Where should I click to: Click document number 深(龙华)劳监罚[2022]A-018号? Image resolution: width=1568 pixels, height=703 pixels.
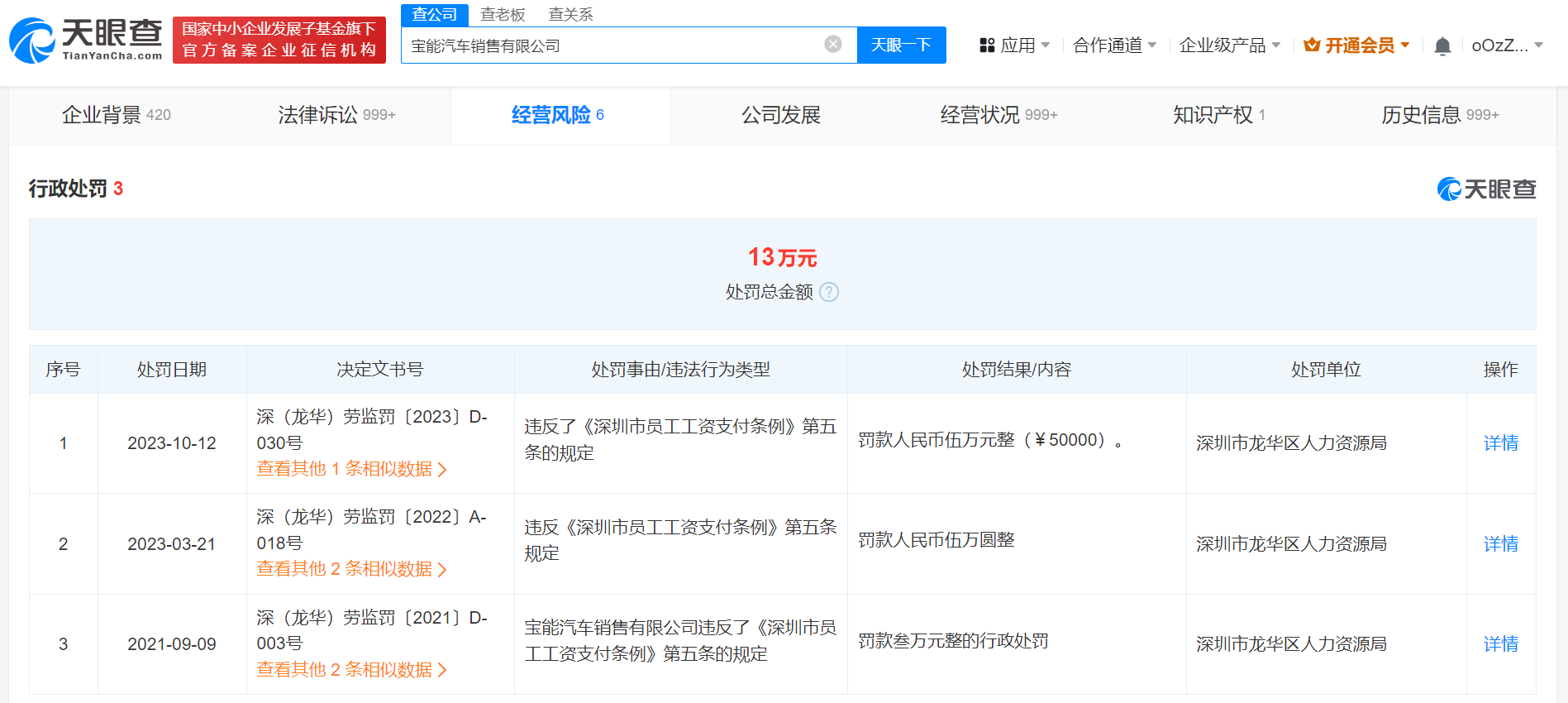point(372,530)
